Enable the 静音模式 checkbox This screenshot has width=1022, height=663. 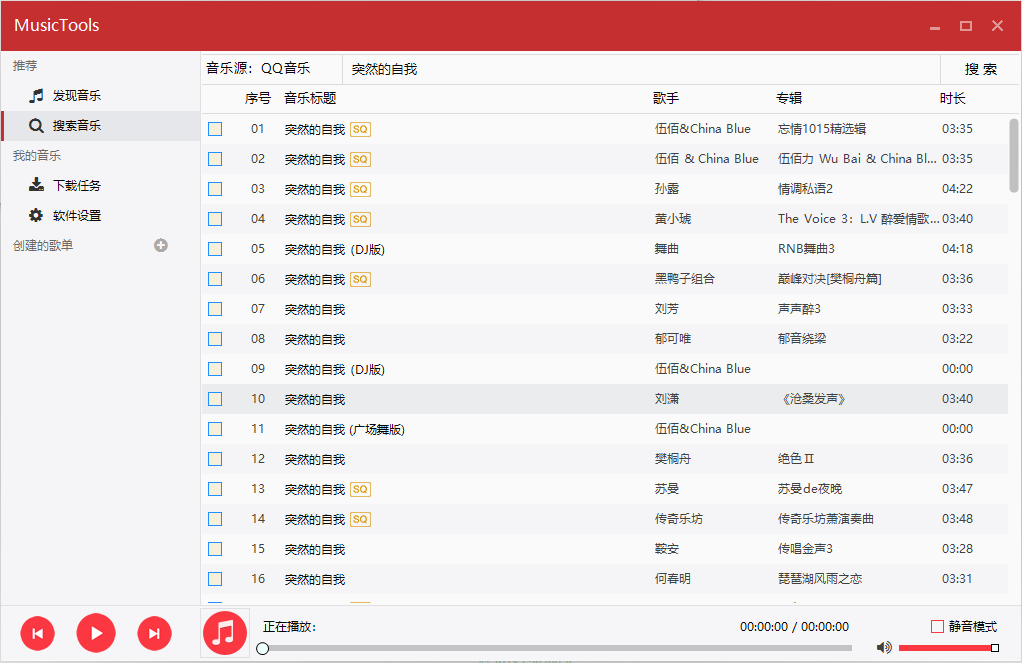(937, 626)
